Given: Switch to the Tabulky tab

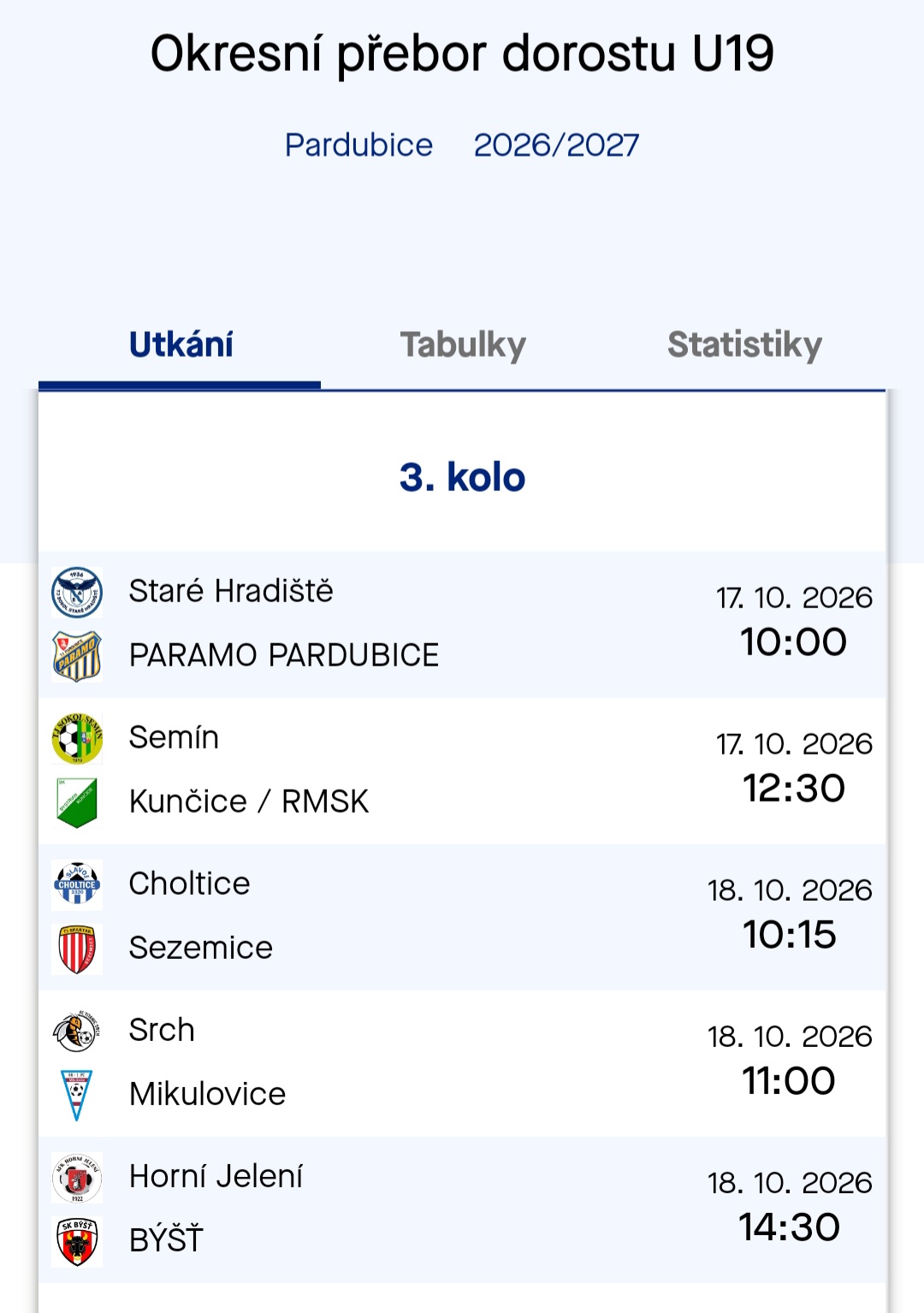Looking at the screenshot, I should (463, 345).
